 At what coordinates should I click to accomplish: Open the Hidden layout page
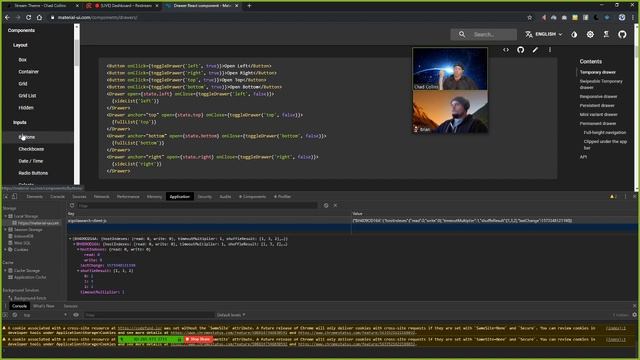tap(26, 108)
